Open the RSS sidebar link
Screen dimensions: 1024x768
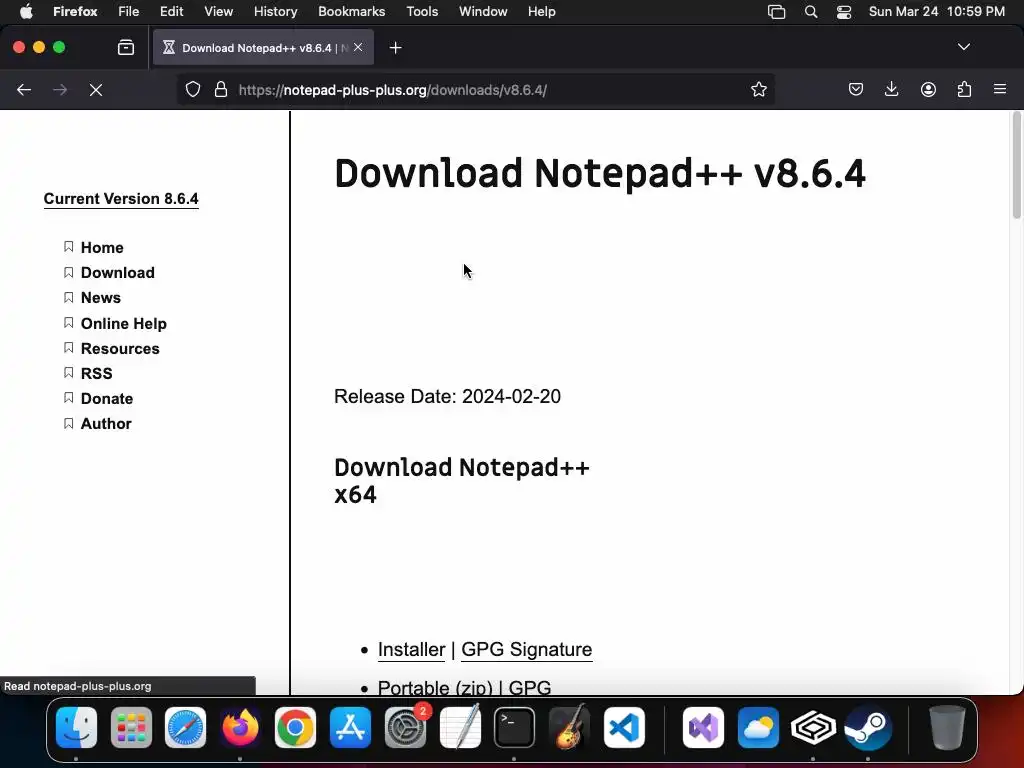point(96,374)
